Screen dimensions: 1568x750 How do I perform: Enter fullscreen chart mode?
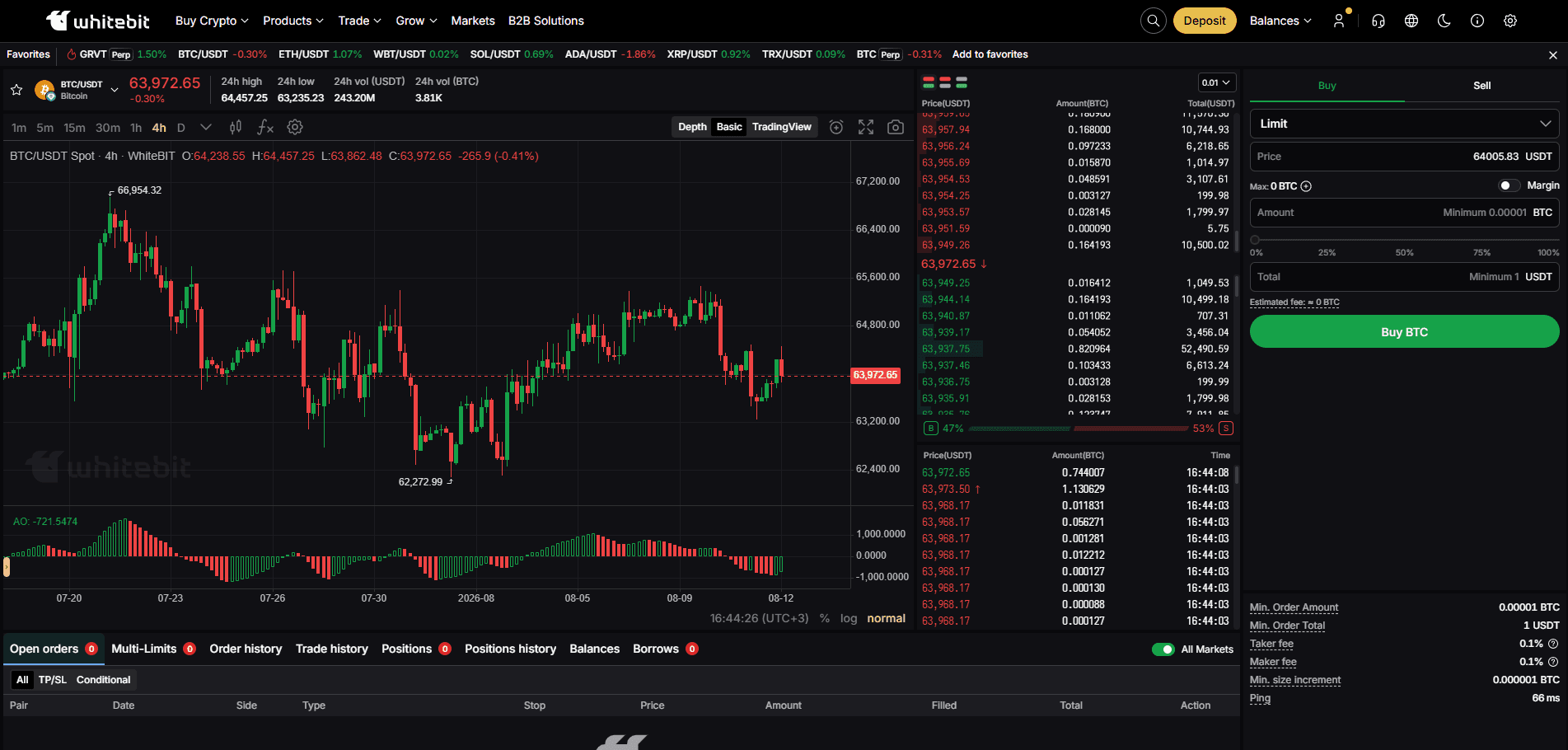866,127
